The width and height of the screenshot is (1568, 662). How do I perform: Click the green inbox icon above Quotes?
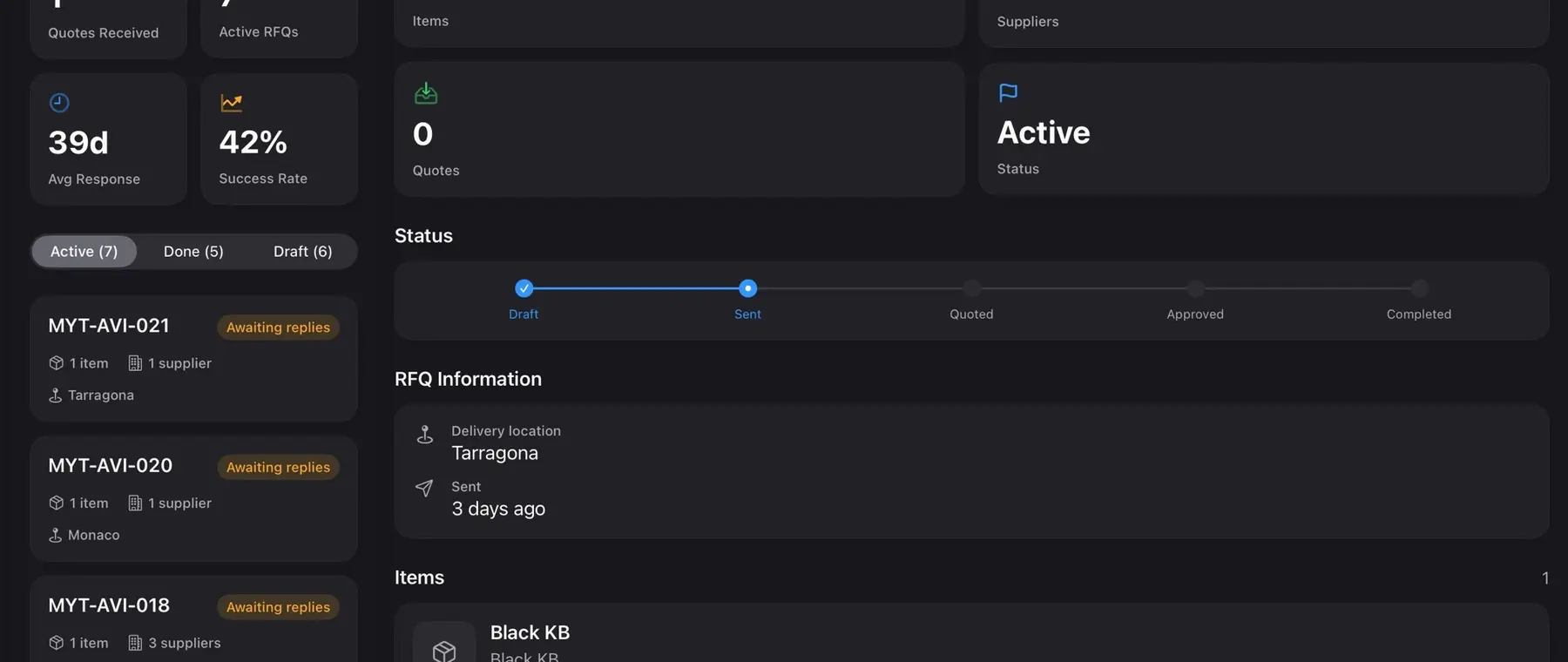pos(426,93)
